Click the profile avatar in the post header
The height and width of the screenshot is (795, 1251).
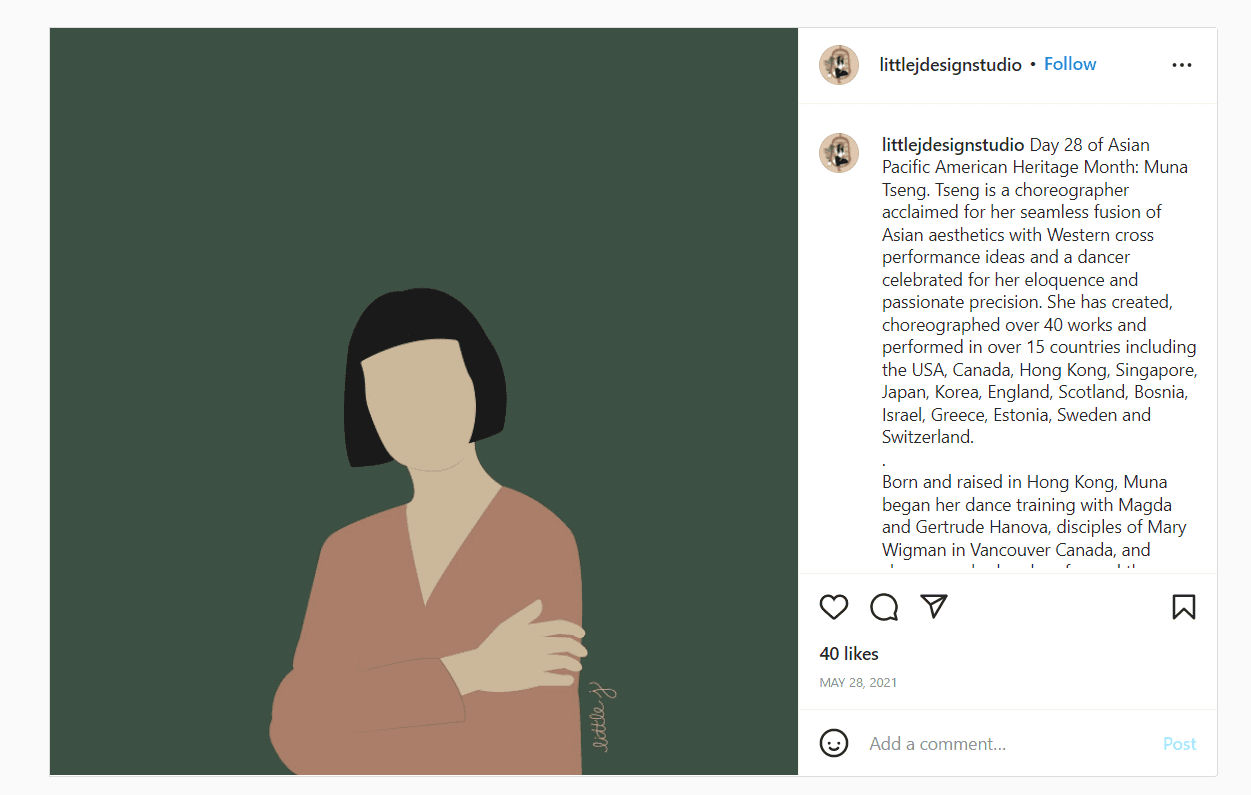(x=839, y=65)
